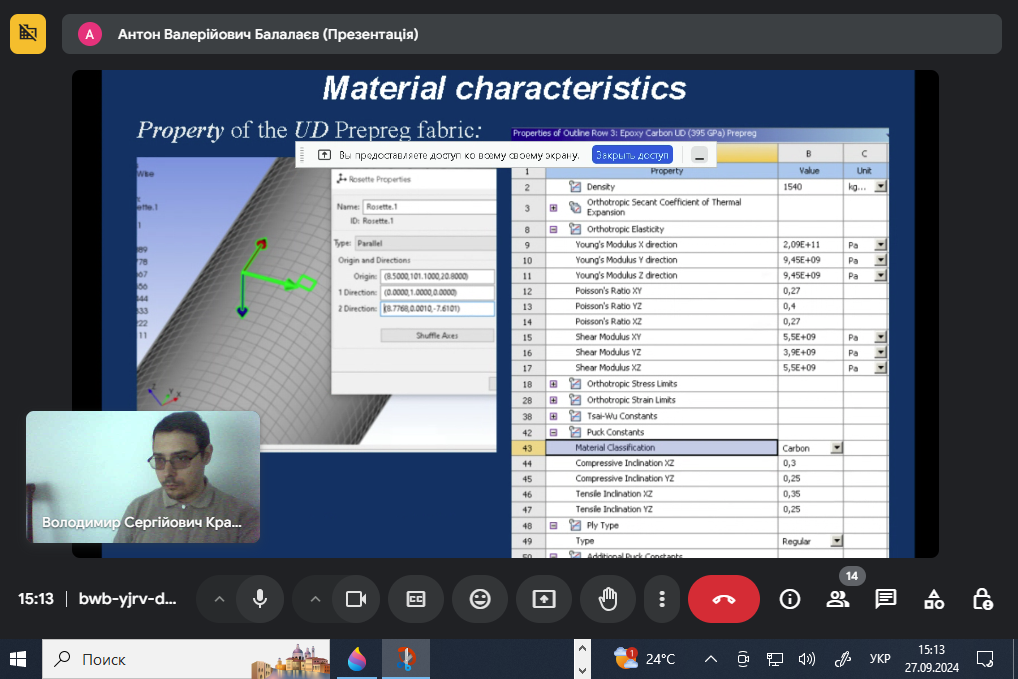Viewport: 1018px width, 679px height.
Task: Open the Material Classification Carbon dropdown
Action: (835, 448)
